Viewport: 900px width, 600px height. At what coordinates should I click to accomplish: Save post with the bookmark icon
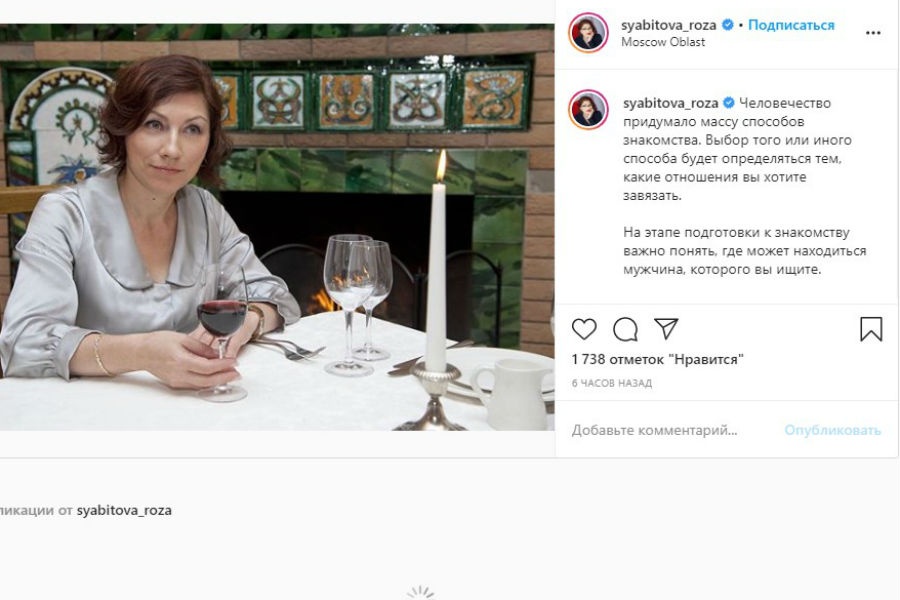871,329
